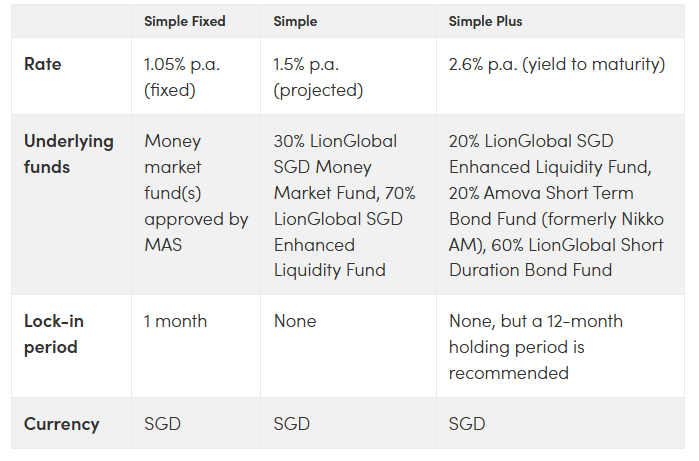Click the Simple Fixed column header
The height and width of the screenshot is (461, 699).
click(185, 21)
